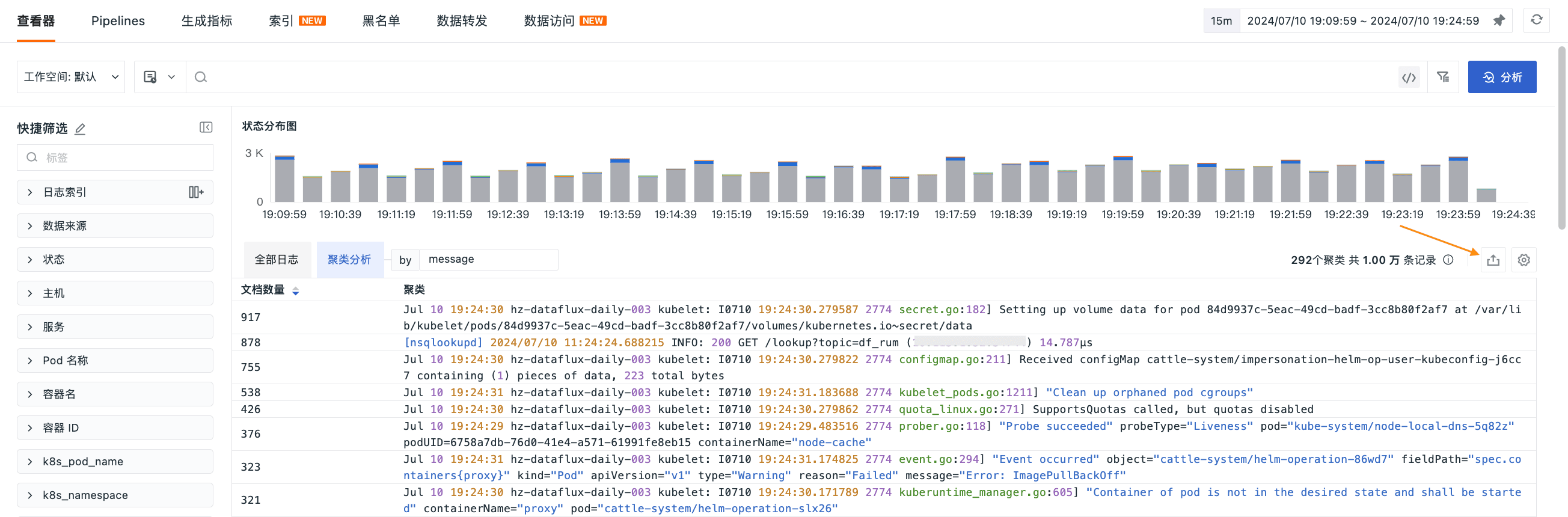Toggle code query mode icon
Screen dimensions: 1568x517
pyautogui.click(x=1409, y=78)
